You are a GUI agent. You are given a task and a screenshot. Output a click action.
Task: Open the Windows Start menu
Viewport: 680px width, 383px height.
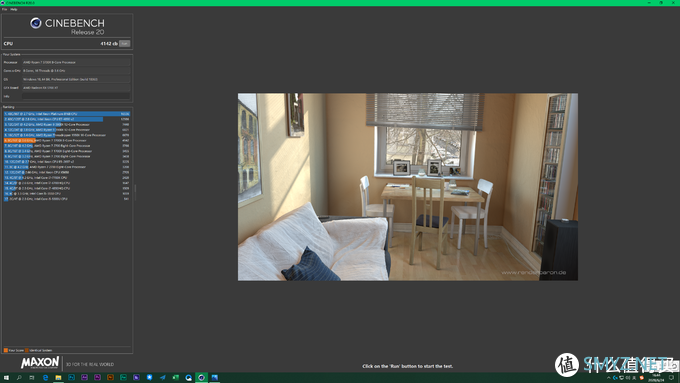click(6, 378)
